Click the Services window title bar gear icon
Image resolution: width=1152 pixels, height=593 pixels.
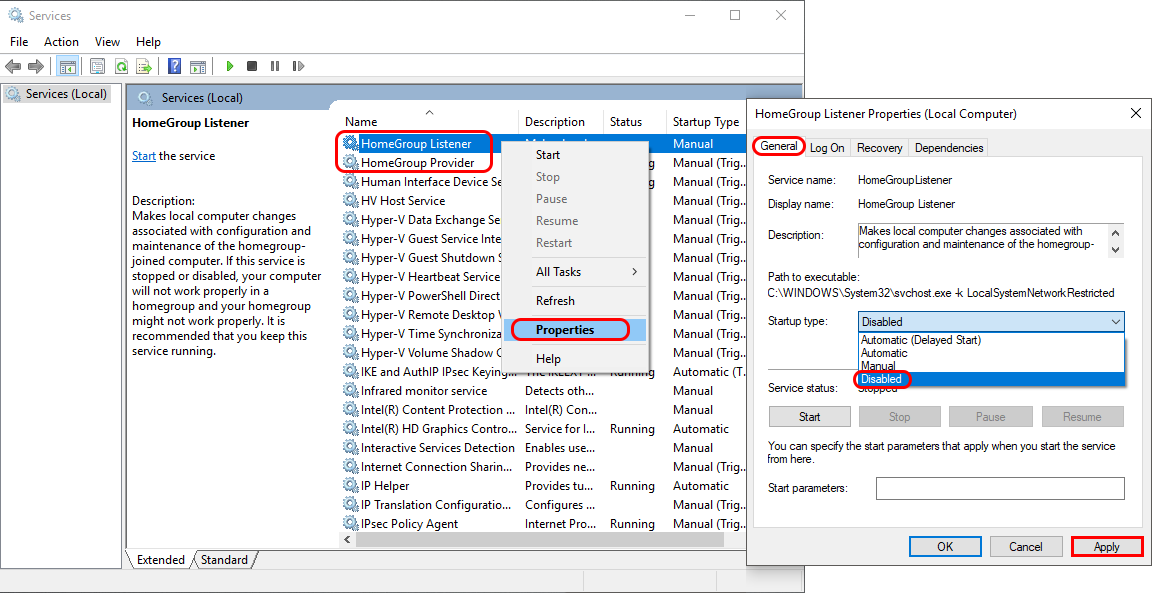(15, 15)
